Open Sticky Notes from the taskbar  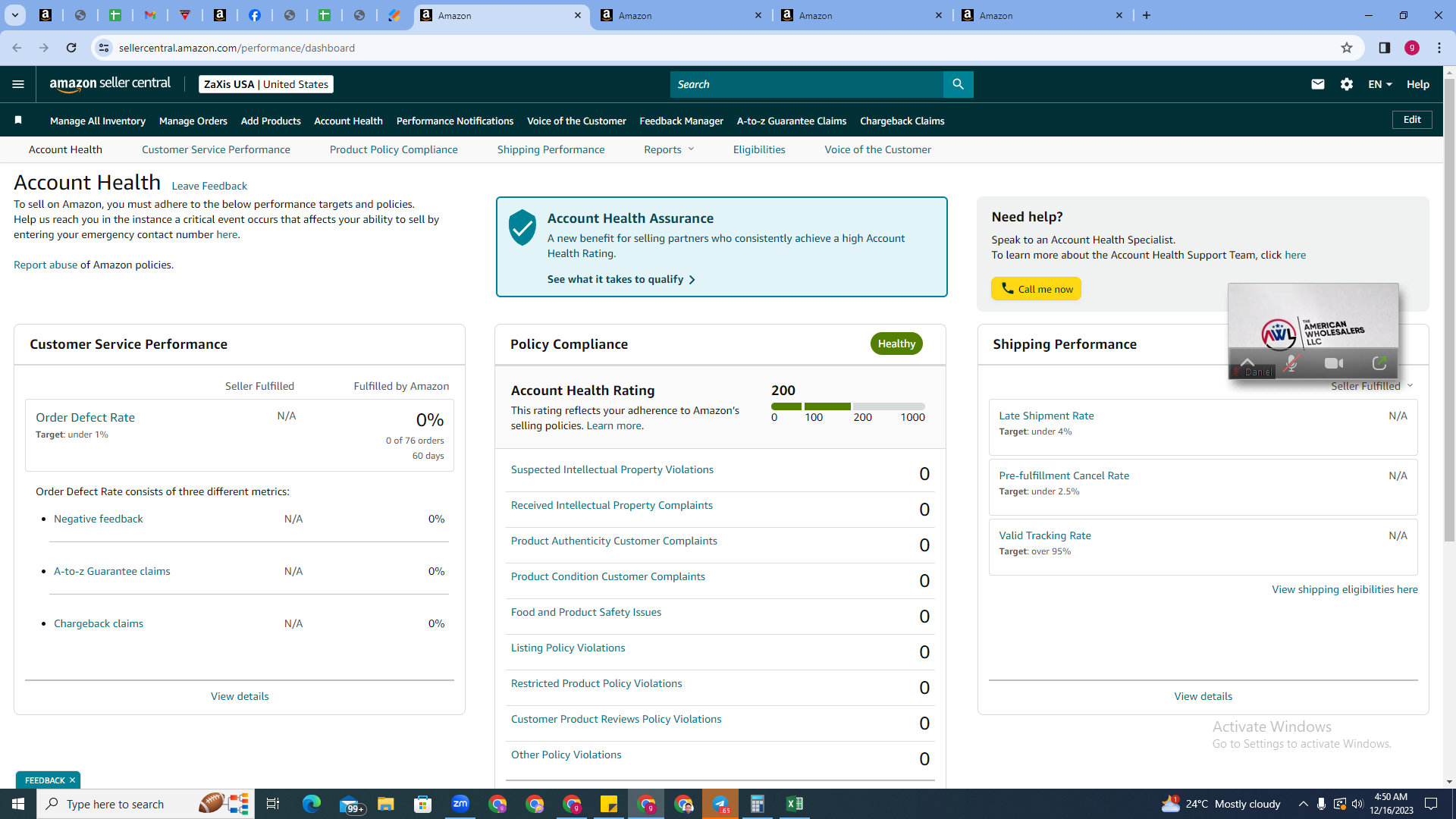click(609, 804)
